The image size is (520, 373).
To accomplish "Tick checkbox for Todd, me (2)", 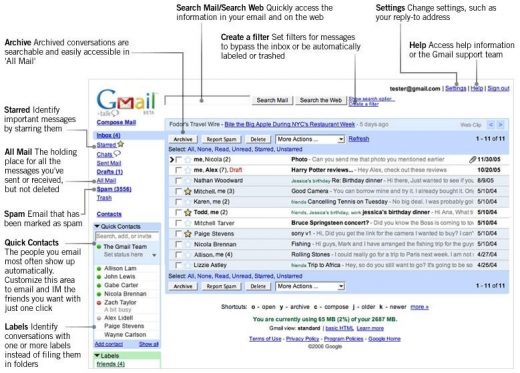I will tap(179, 212).
